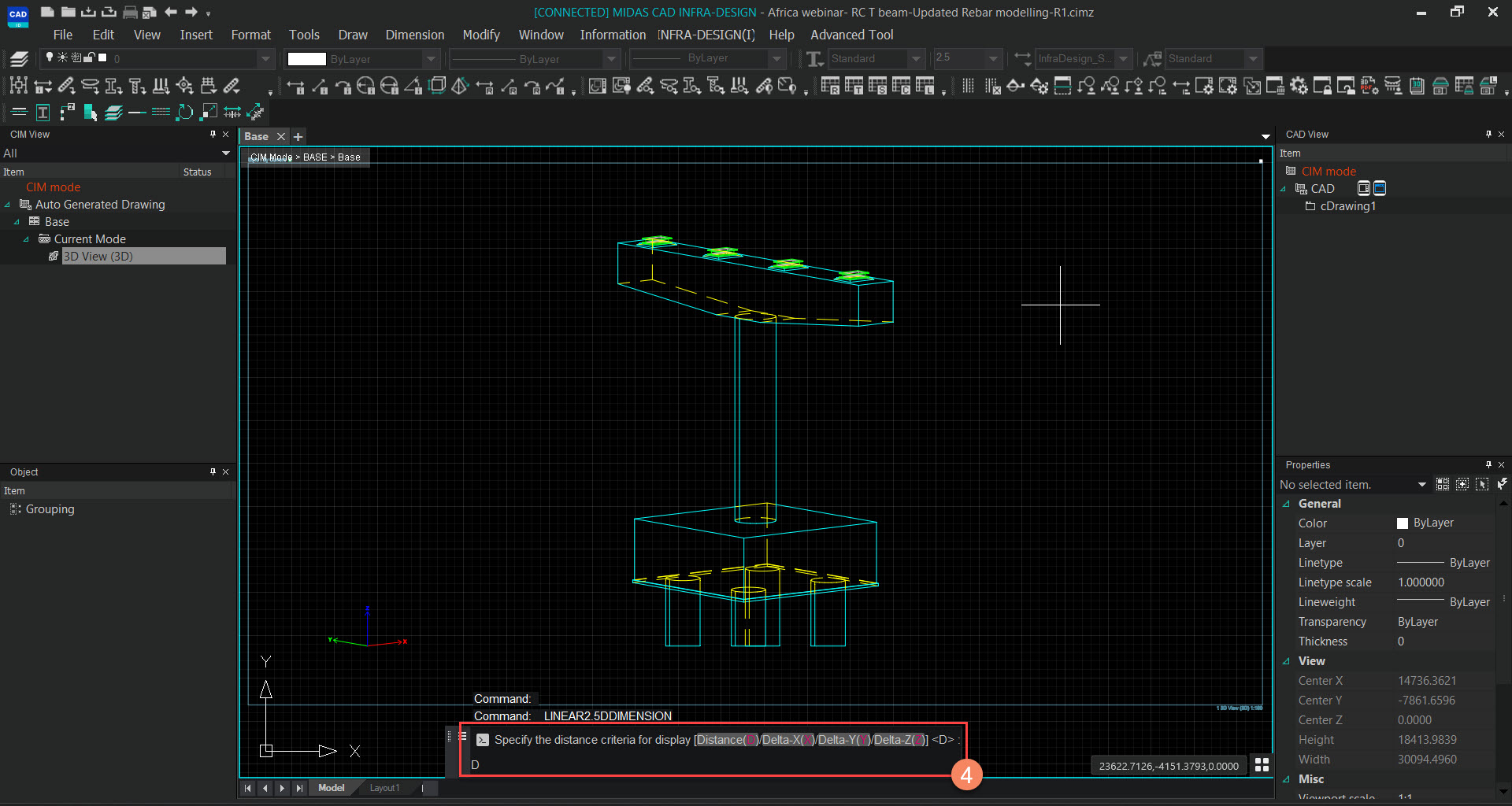Toggle the layer viewport freeze icon
Image resolution: width=1512 pixels, height=806 pixels.
76,57
